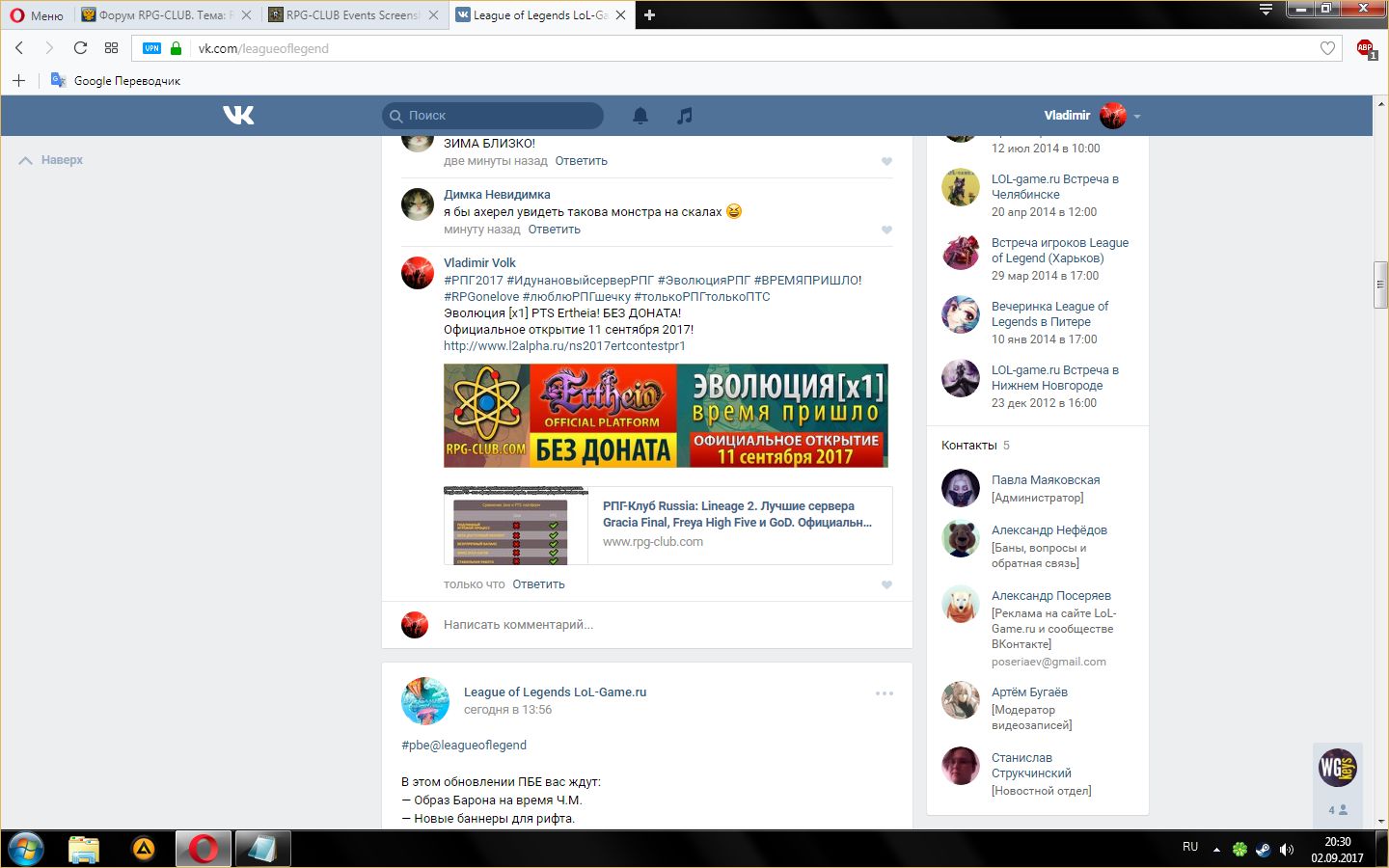Open Windows Explorer from taskbar
This screenshot has height=868, width=1389.
pos(84,850)
